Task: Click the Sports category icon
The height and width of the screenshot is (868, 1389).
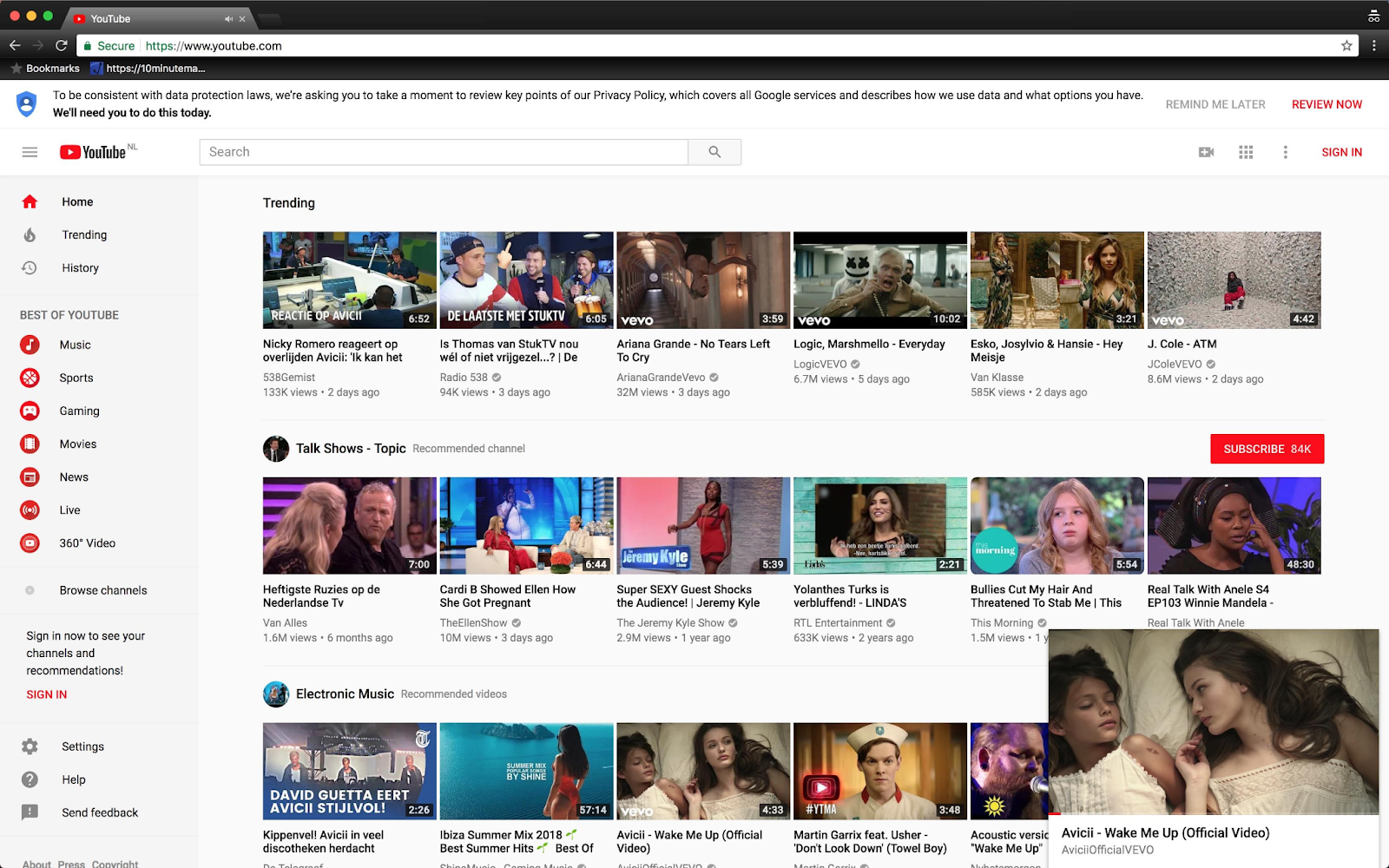Action: [x=30, y=378]
